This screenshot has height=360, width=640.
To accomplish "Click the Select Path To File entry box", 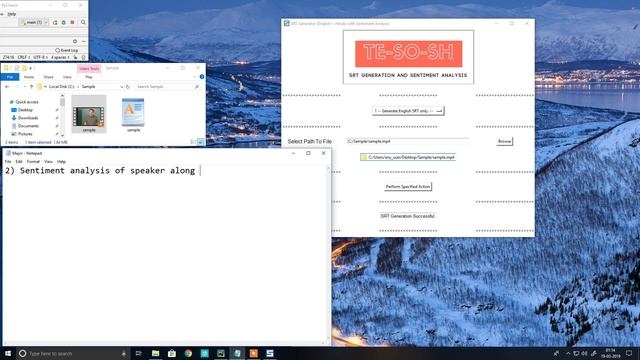I will point(407,141).
